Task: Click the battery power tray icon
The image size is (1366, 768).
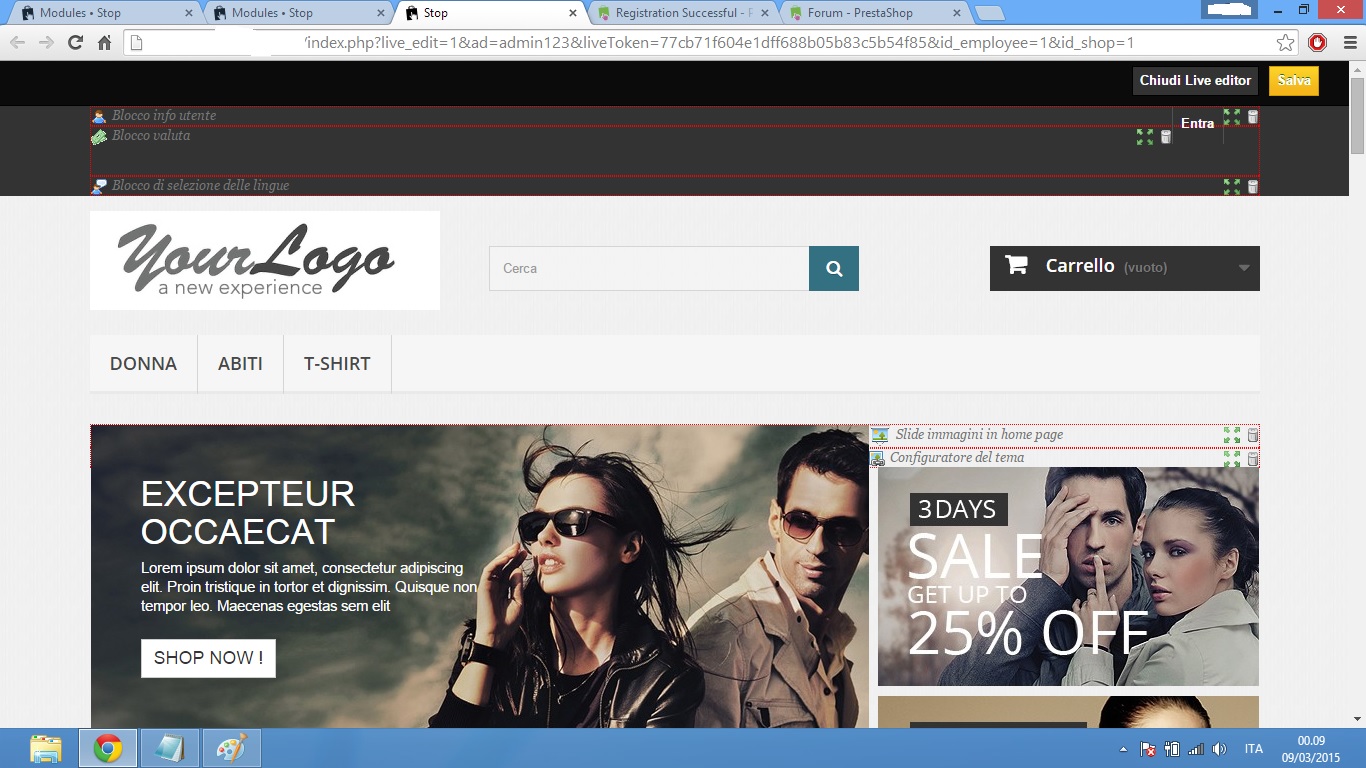Action: (1173, 749)
